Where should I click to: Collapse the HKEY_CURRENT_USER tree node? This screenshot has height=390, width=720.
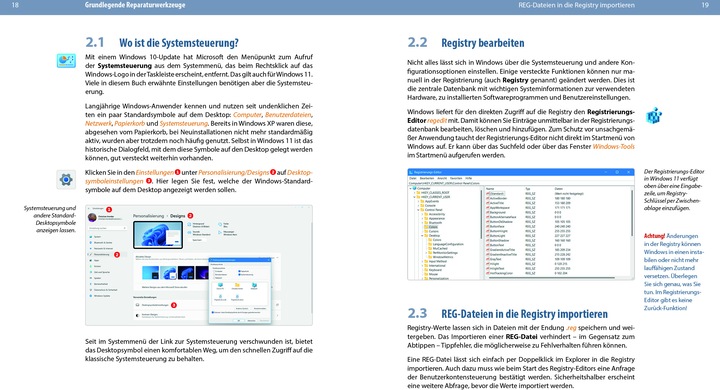point(415,197)
